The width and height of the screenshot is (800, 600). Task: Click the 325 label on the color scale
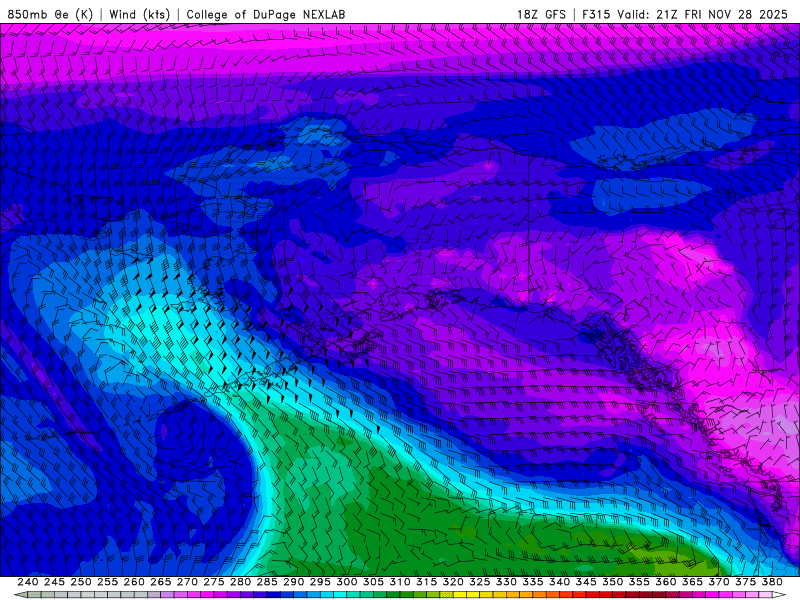(x=479, y=582)
